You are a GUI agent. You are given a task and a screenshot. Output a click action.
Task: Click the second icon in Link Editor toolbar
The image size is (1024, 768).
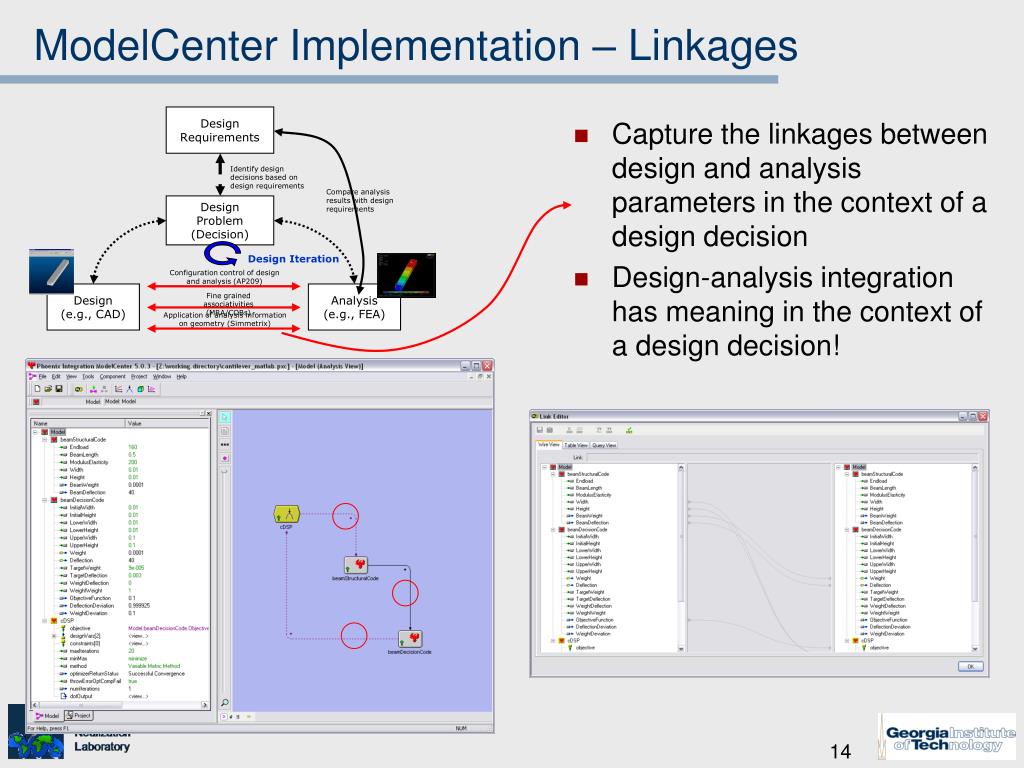550,430
